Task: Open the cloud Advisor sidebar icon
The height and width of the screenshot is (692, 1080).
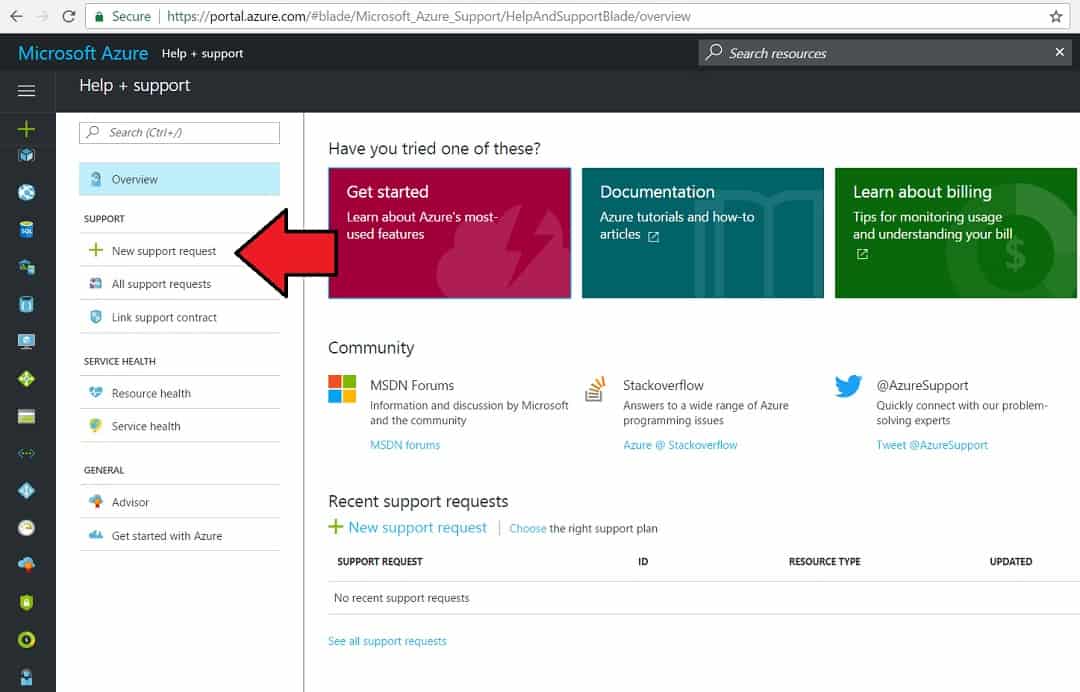Action: tap(26, 565)
